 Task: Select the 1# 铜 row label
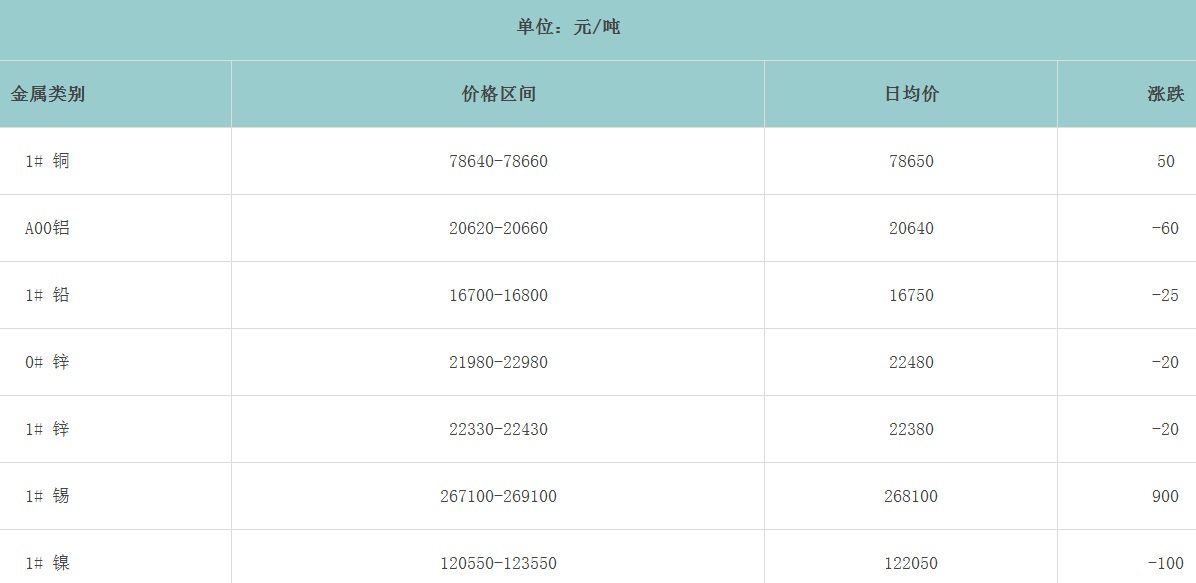click(x=48, y=161)
